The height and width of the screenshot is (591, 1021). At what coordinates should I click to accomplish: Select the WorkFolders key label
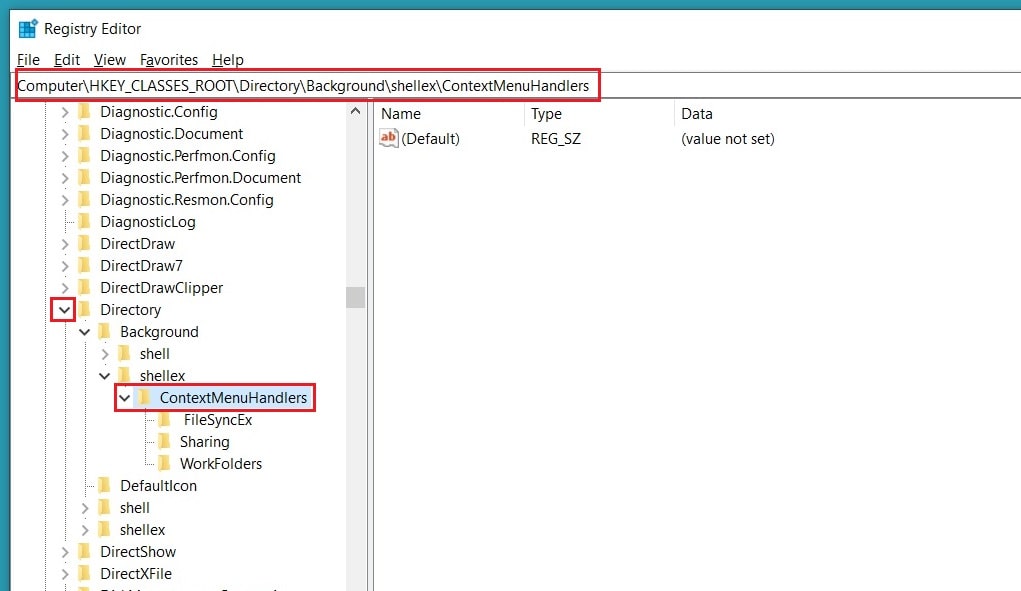(221, 464)
